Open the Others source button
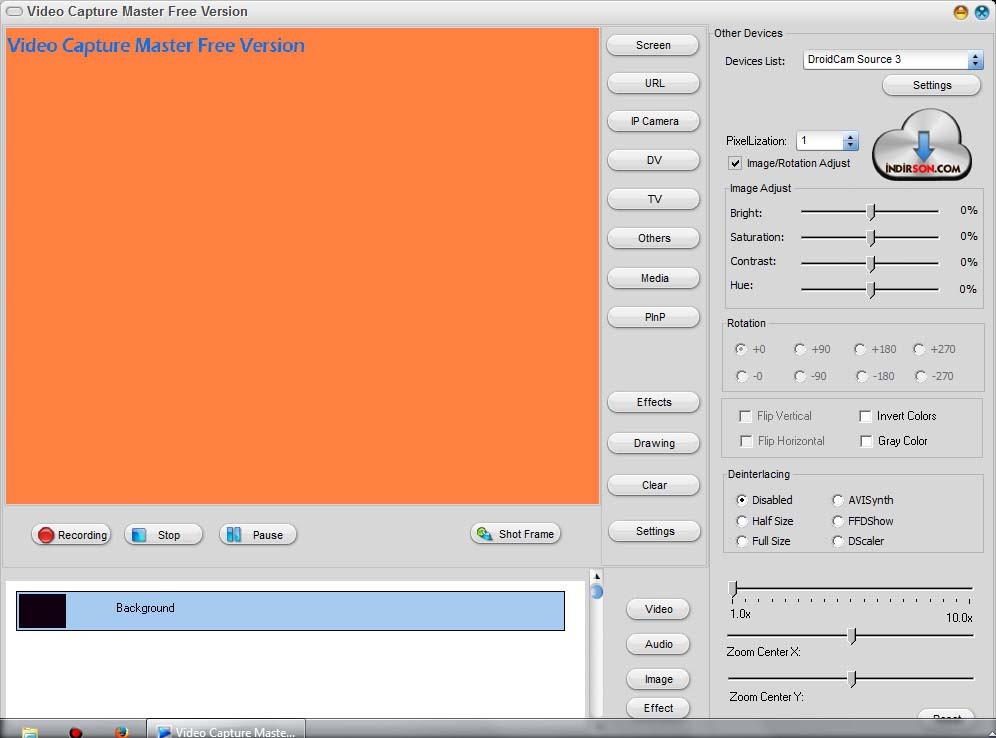Screen dimensions: 996x738 pyautogui.click(x=654, y=238)
